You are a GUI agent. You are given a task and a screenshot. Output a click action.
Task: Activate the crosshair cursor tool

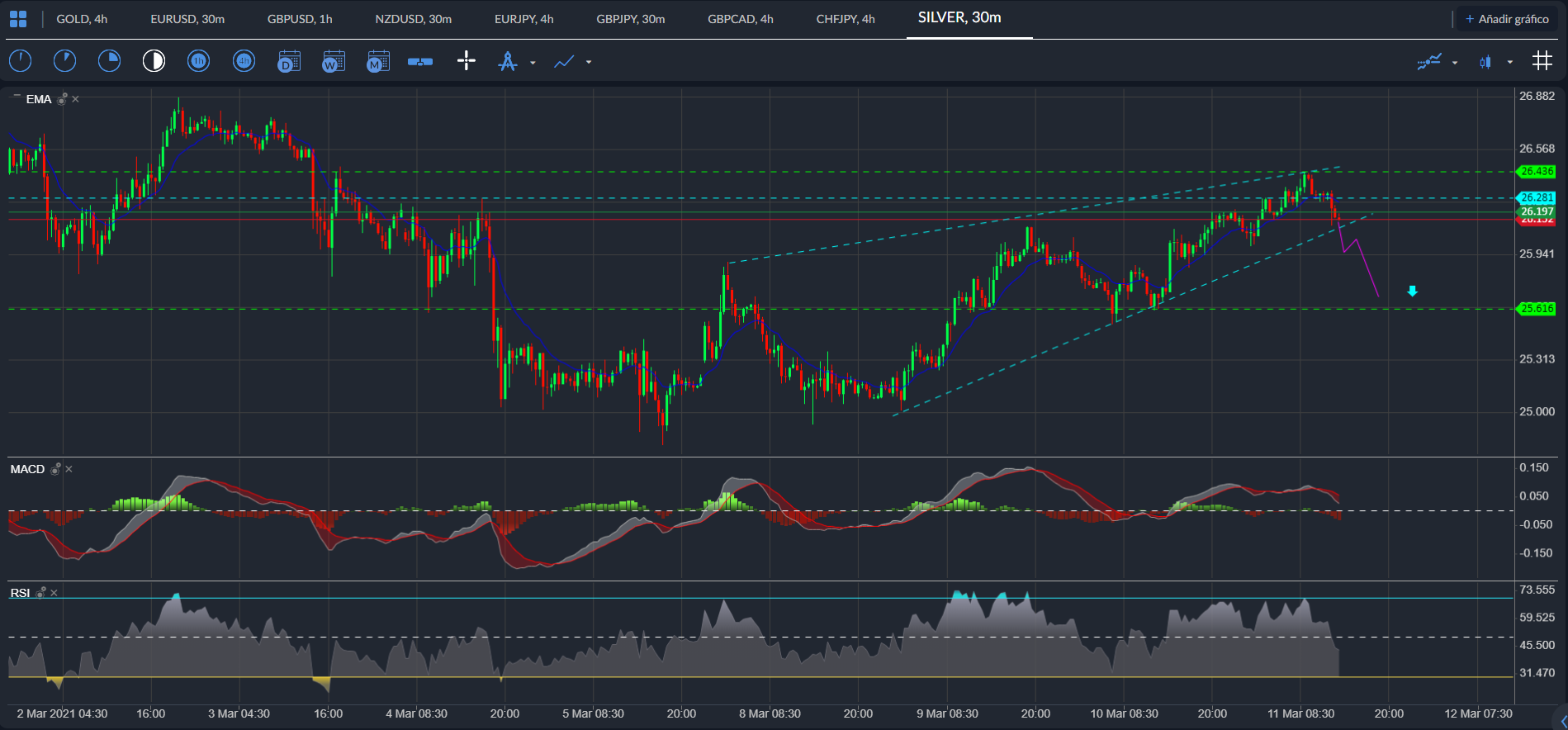pyautogui.click(x=467, y=61)
